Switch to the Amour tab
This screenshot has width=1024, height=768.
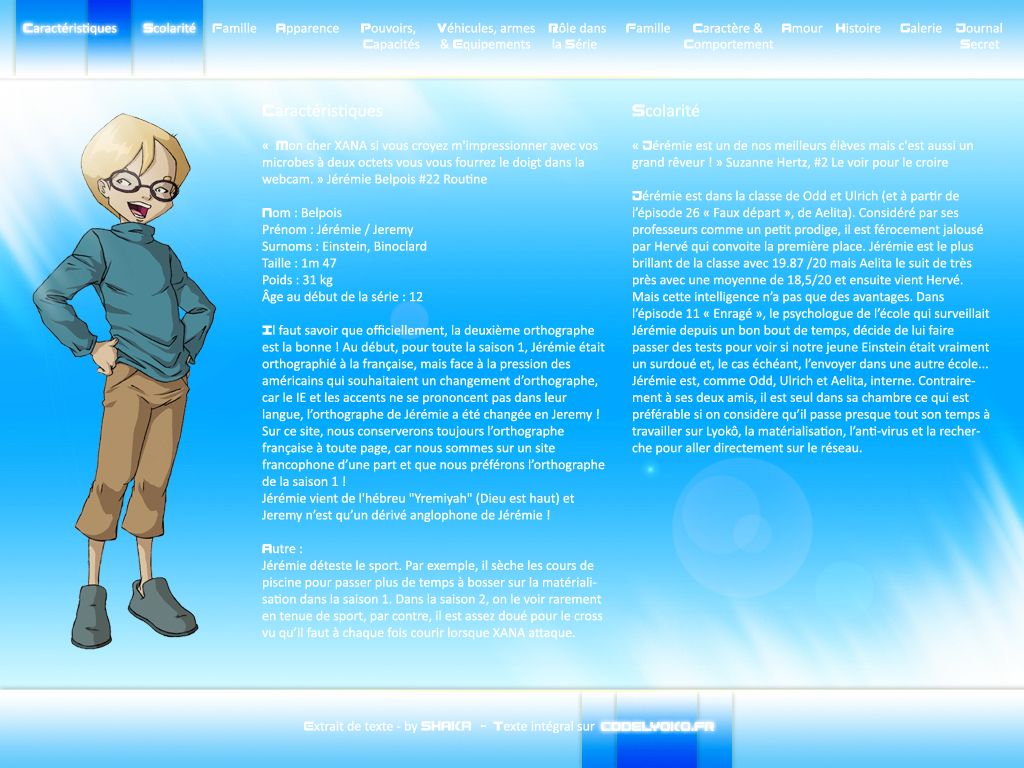(x=802, y=29)
